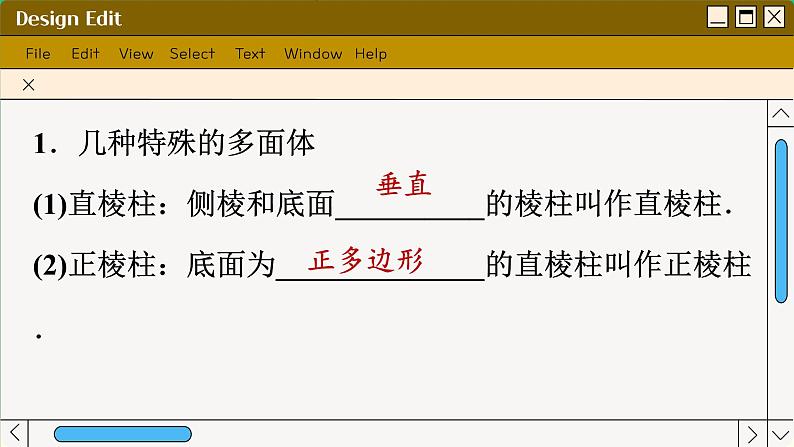
Task: Open the Help menu
Action: 371,54
